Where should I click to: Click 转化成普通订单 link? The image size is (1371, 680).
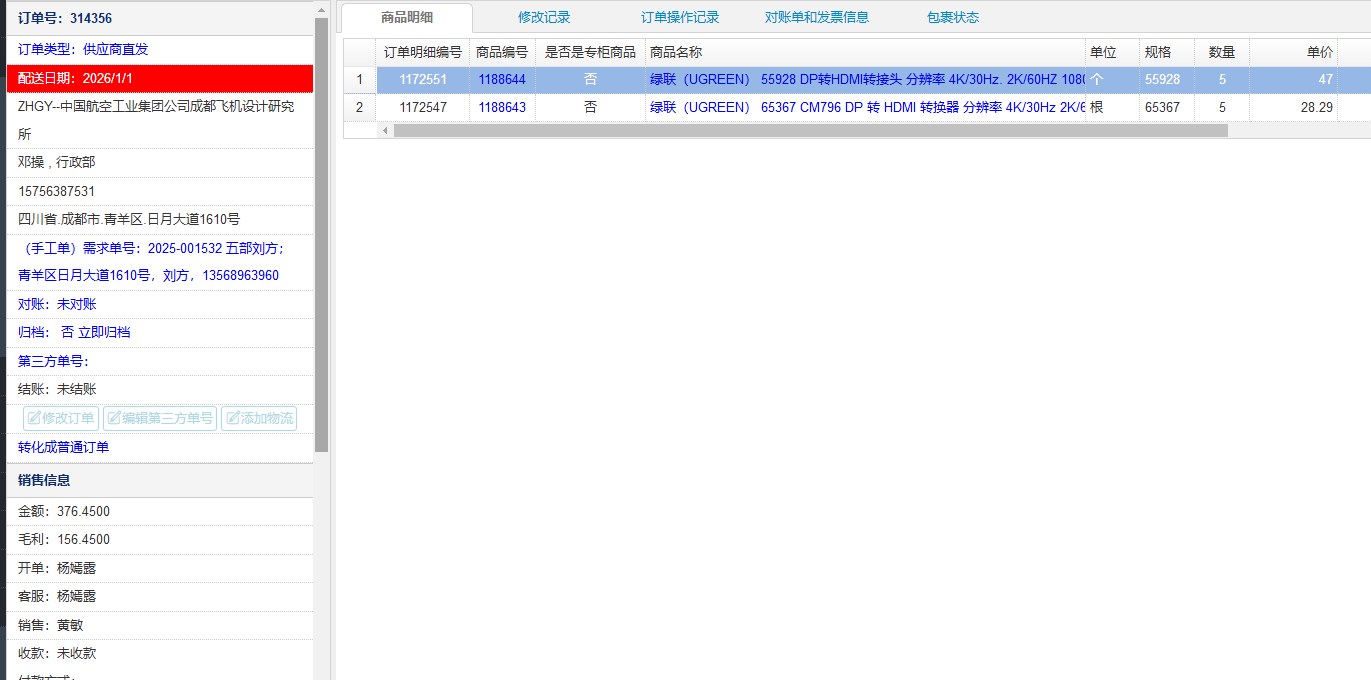[x=64, y=447]
